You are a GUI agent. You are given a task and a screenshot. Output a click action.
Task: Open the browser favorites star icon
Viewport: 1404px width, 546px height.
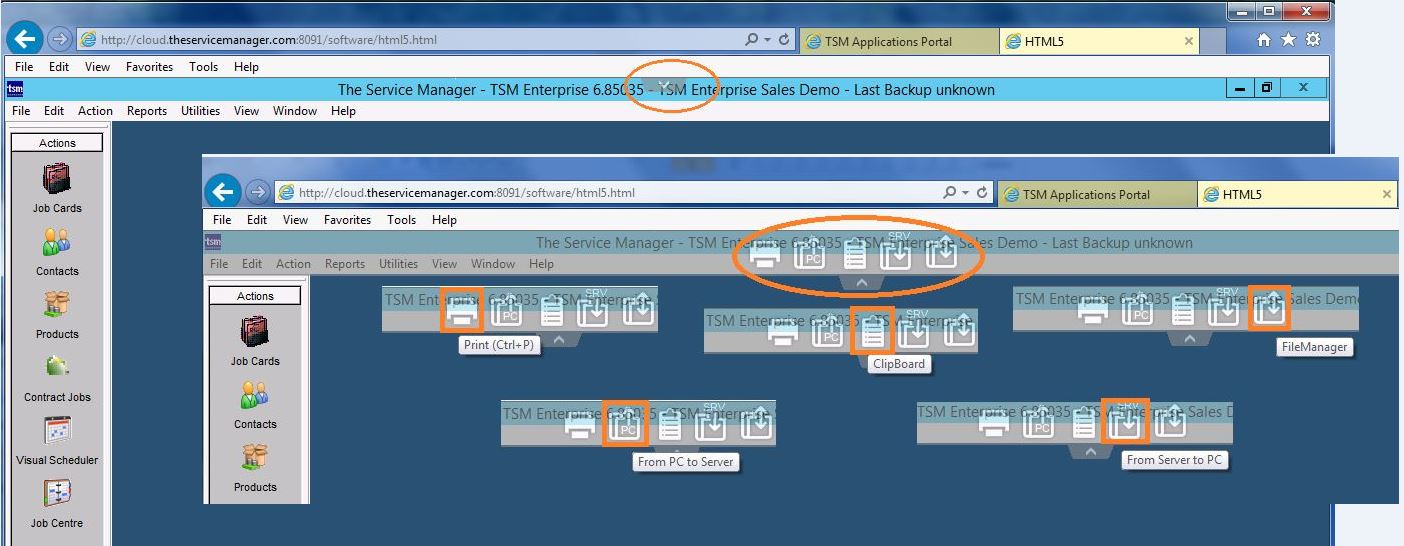[1288, 40]
